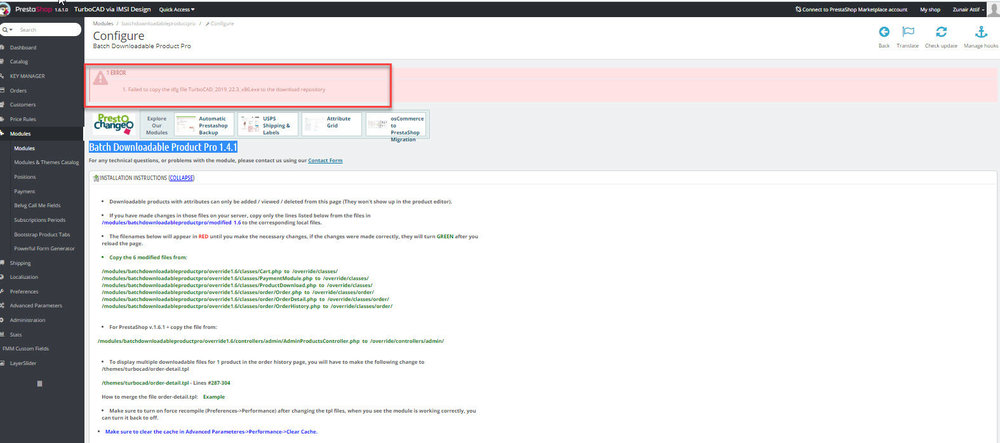
Task: Click the 'Copy the 6 modified files from:' text
Action: pyautogui.click(x=148, y=258)
